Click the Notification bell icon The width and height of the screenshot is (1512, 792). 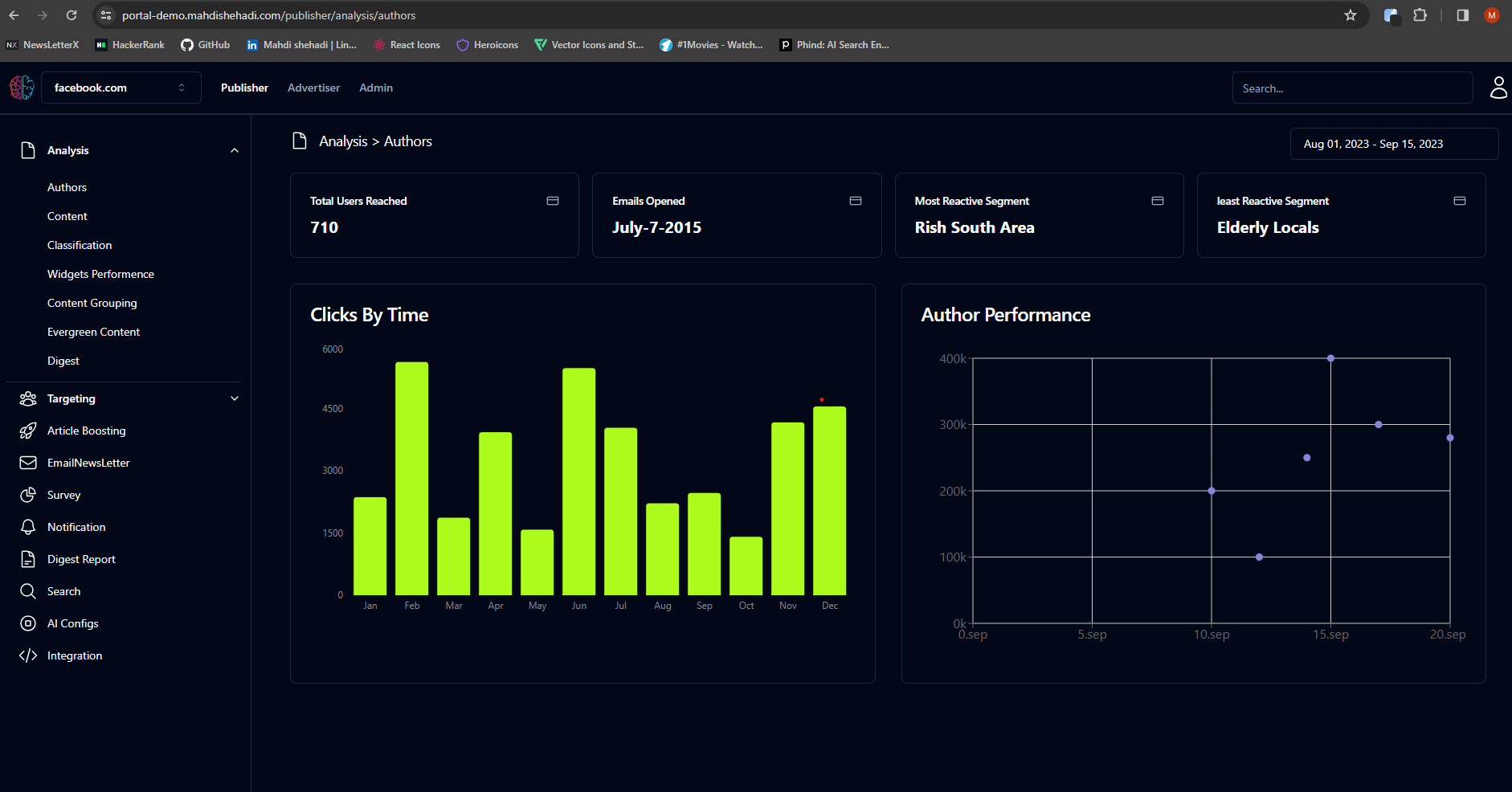(x=28, y=527)
